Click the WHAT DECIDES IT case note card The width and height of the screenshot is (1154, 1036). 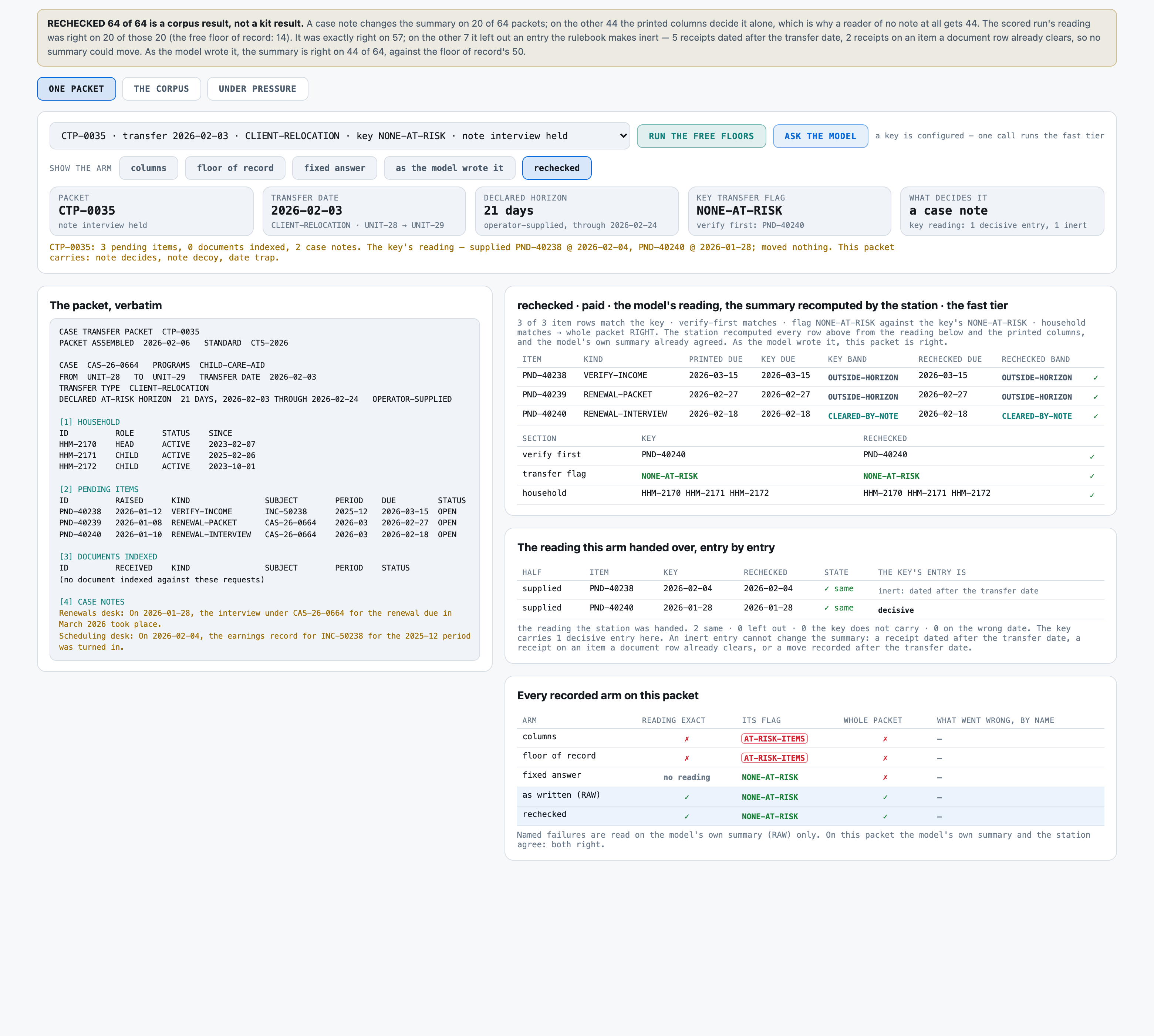[x=1002, y=211]
